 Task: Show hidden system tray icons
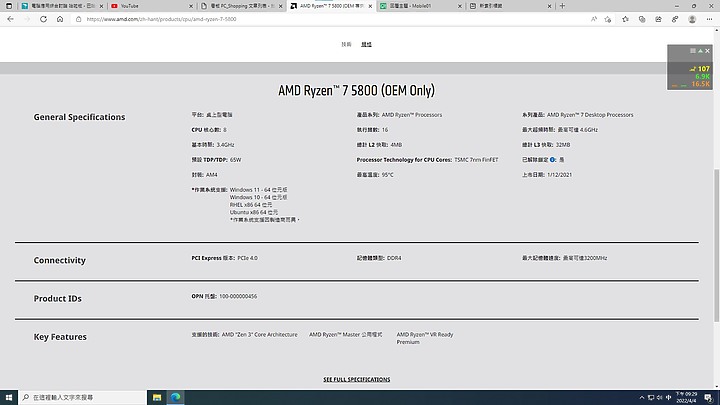[641, 398]
